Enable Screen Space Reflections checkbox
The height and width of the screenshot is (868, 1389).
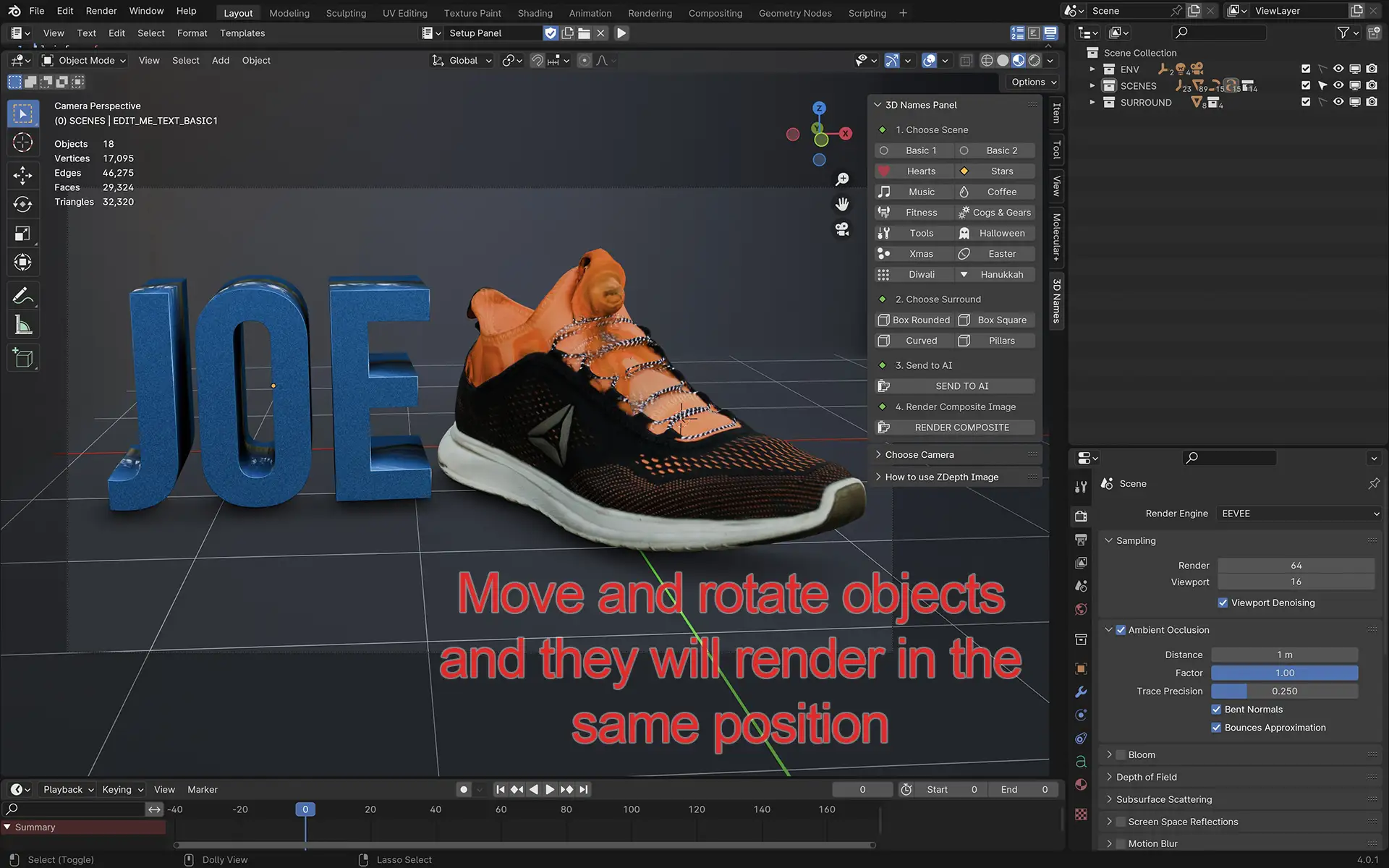tap(1121, 822)
